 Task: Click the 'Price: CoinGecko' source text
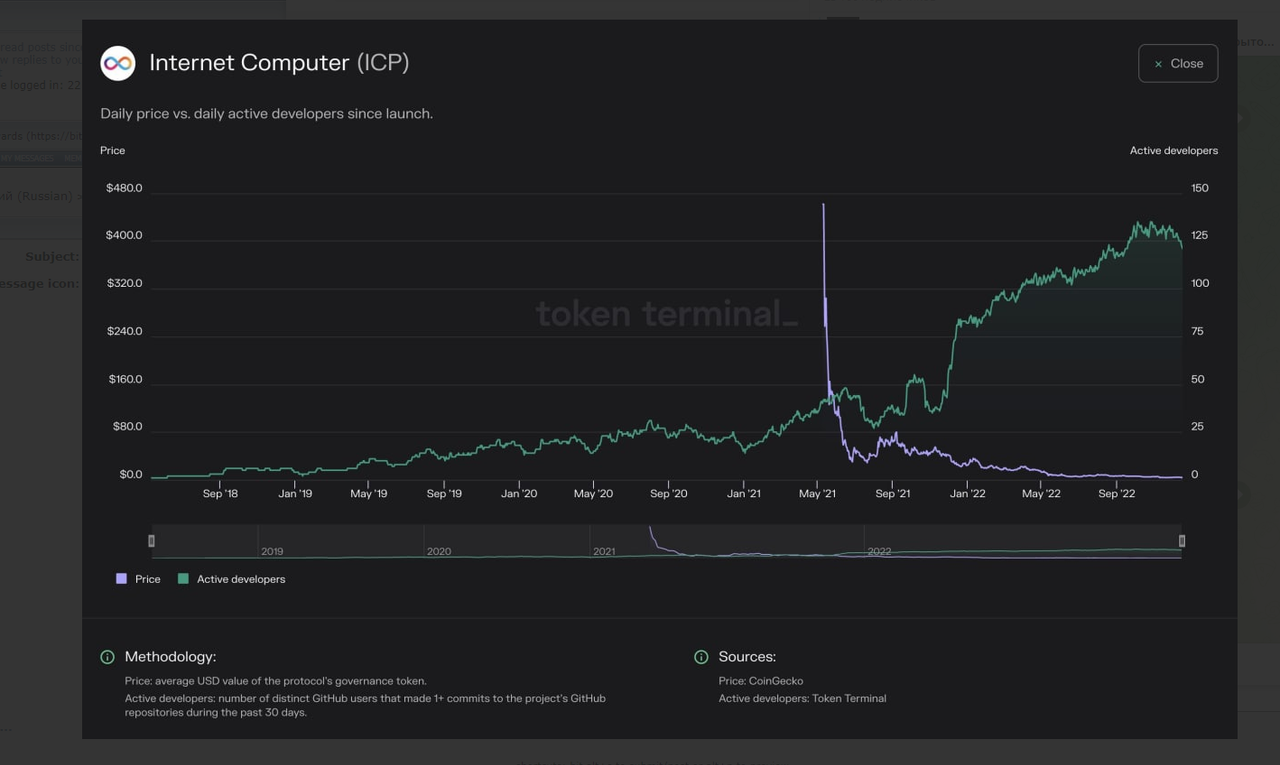tap(761, 681)
